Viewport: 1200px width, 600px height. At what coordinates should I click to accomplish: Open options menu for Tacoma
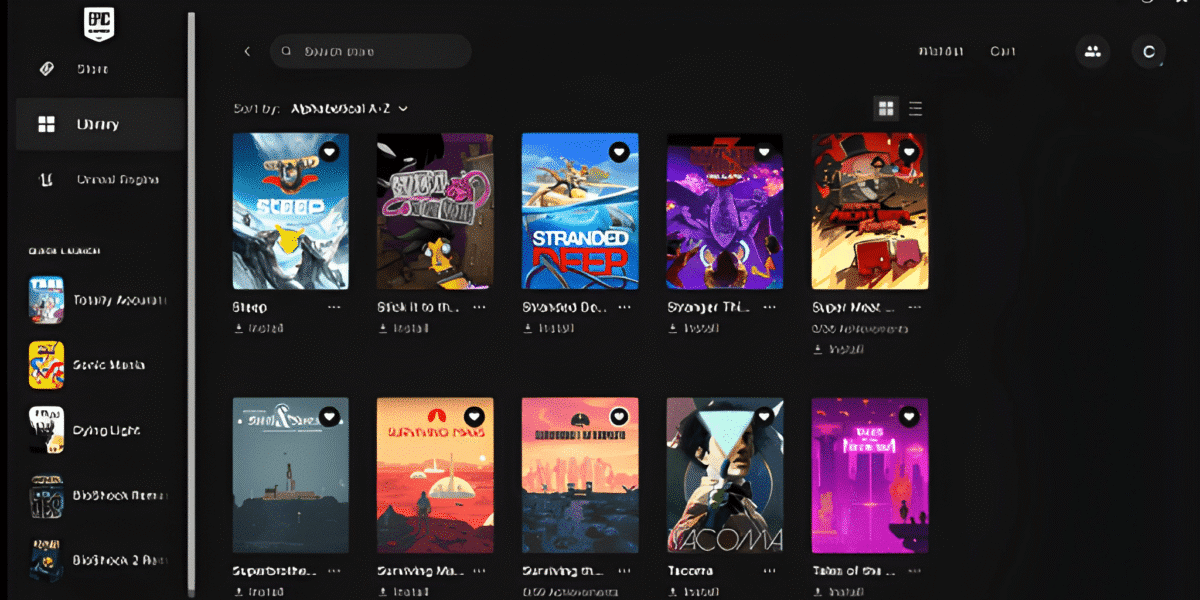(770, 571)
